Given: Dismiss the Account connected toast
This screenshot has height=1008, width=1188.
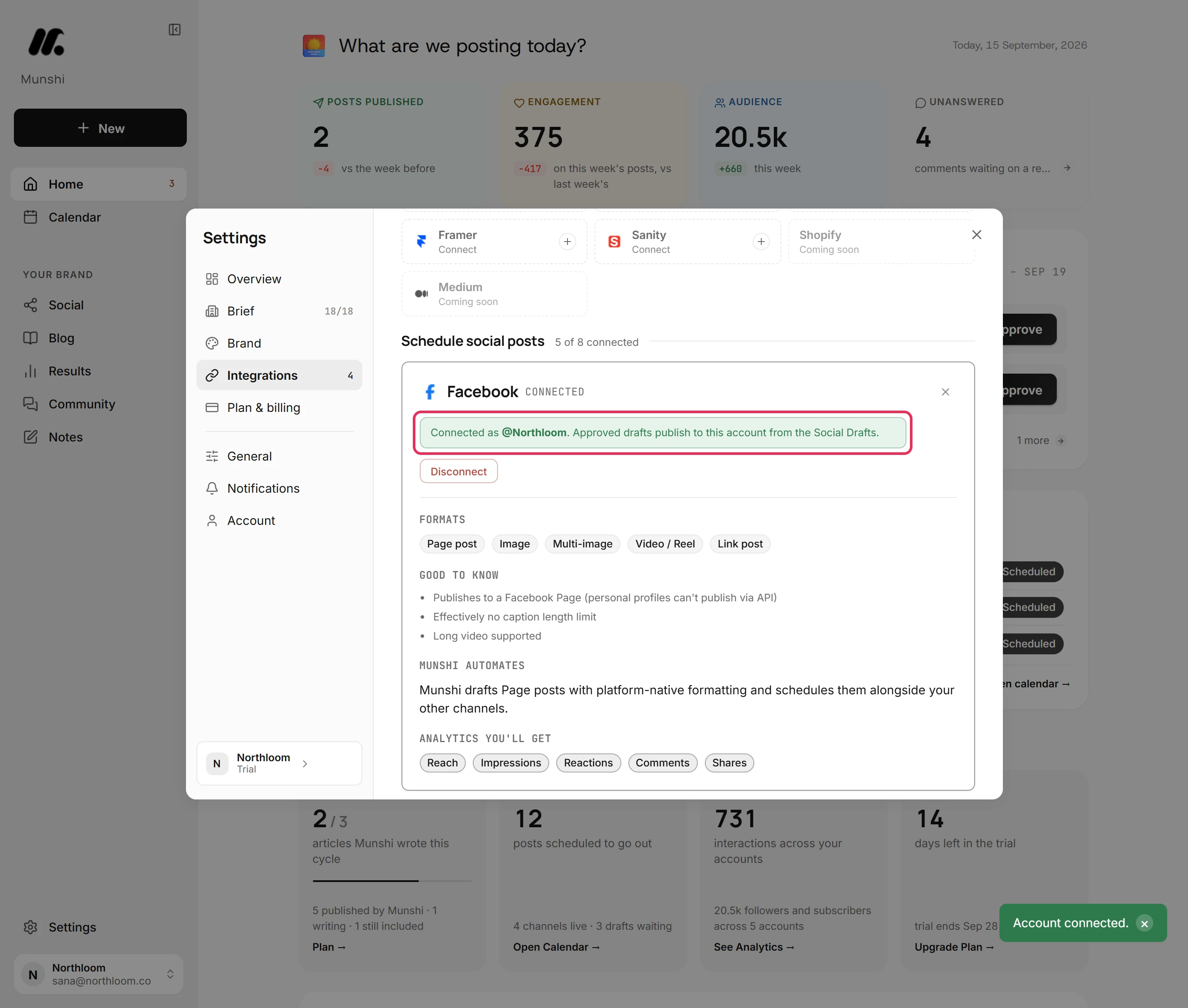Looking at the screenshot, I should click(1144, 923).
